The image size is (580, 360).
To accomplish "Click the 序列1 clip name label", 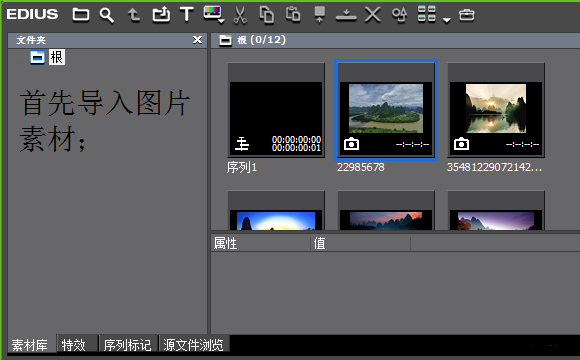I will [242, 168].
